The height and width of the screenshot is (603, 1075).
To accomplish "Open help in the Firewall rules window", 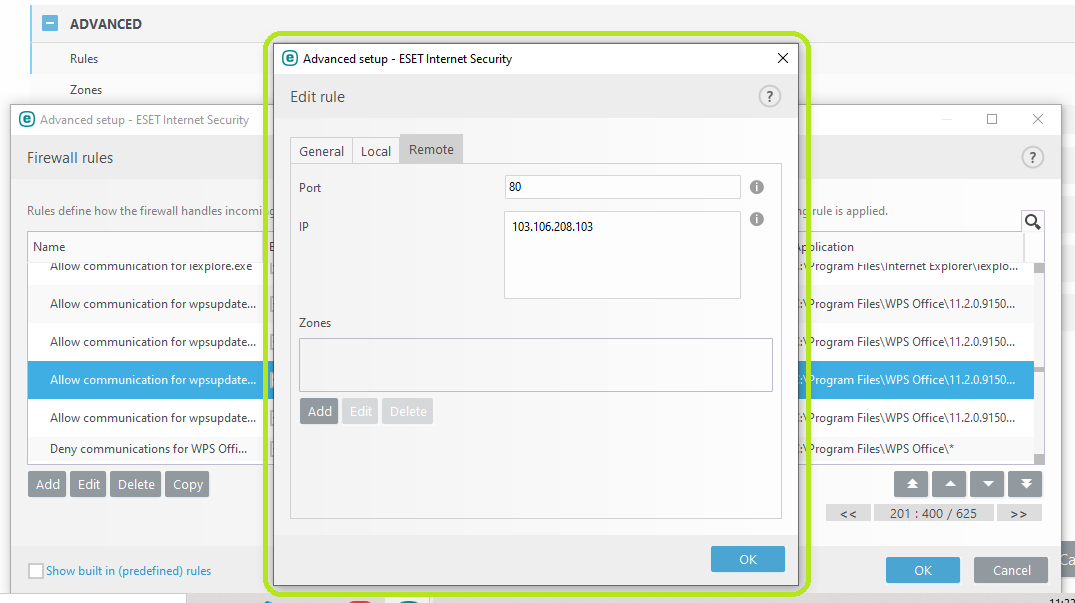I will 1032,158.
